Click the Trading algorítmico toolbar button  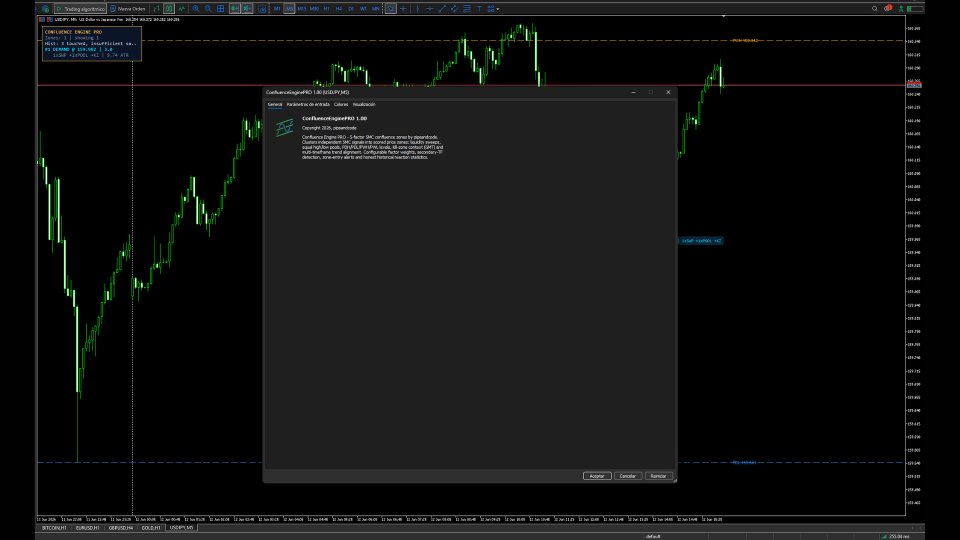81,9
